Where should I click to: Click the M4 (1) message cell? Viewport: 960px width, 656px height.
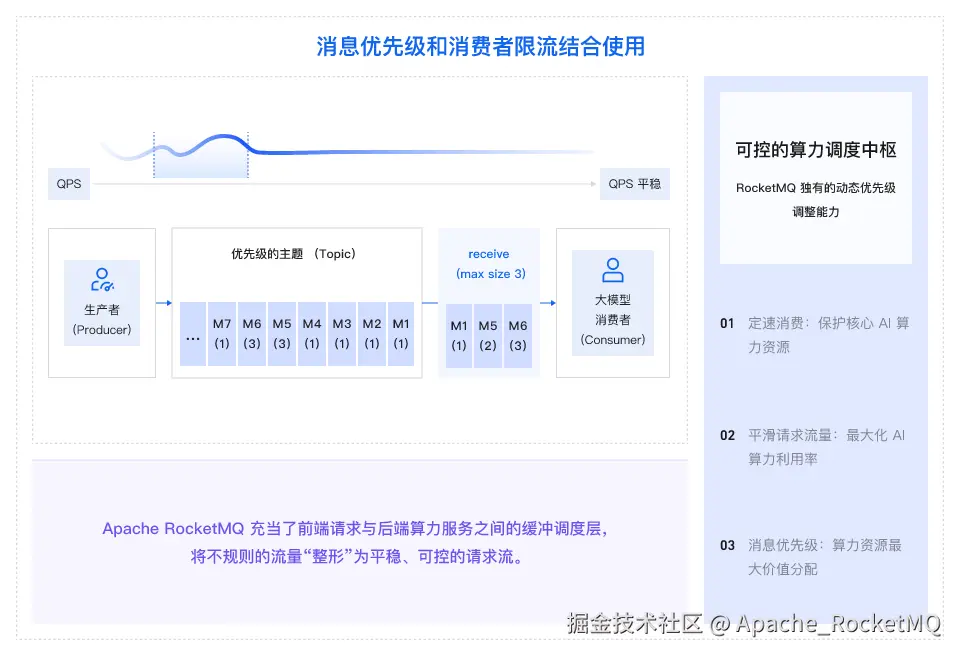pyautogui.click(x=312, y=334)
